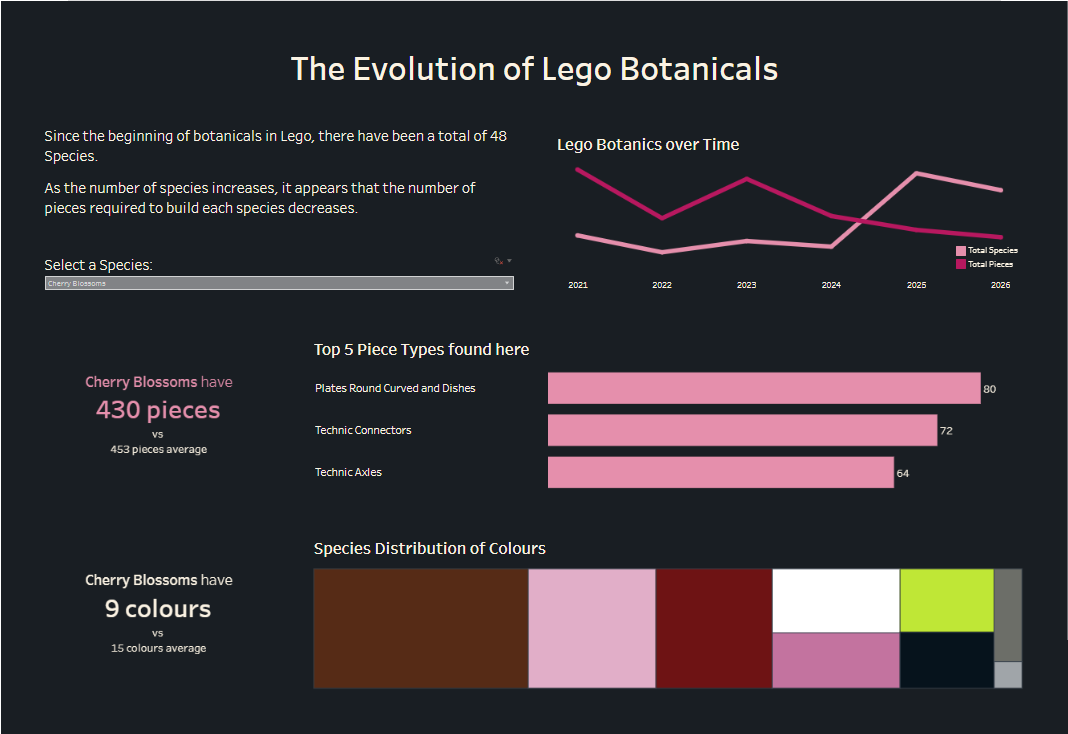Click the dark brown treemap tile
Screen dimensions: 1068x734
point(420,628)
